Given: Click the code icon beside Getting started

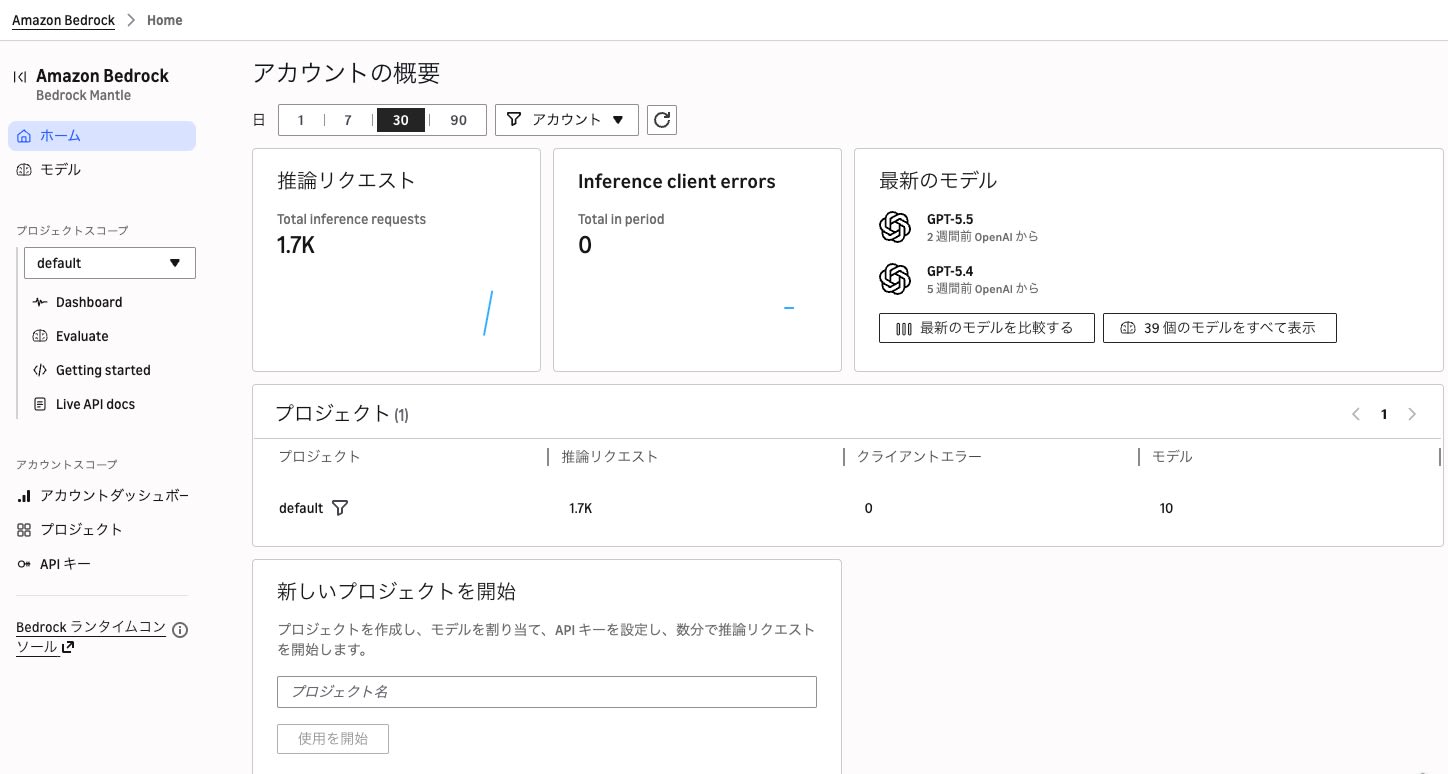Looking at the screenshot, I should [x=40, y=370].
